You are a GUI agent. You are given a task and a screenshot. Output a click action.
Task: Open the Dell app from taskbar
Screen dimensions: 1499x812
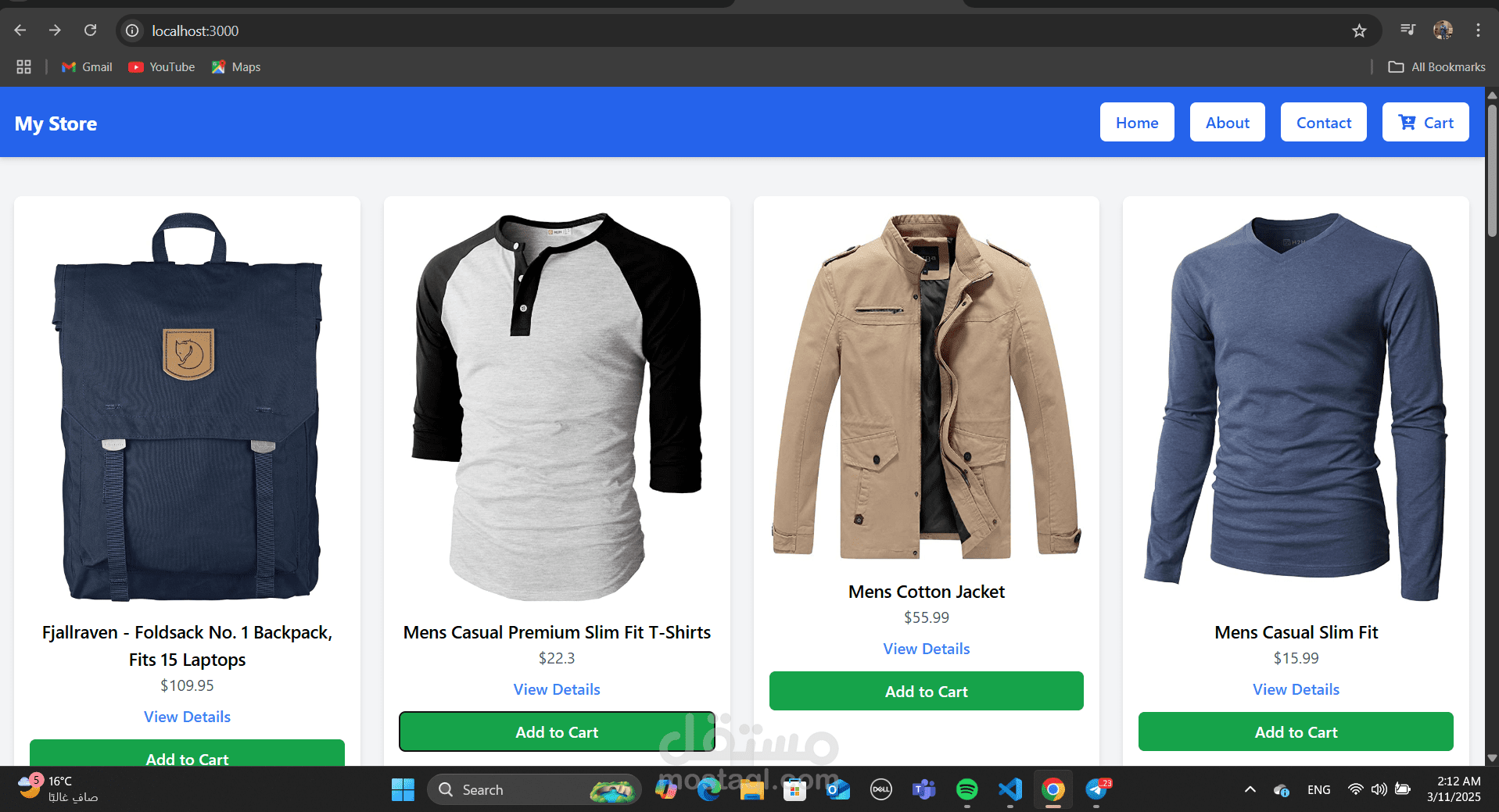(x=881, y=789)
